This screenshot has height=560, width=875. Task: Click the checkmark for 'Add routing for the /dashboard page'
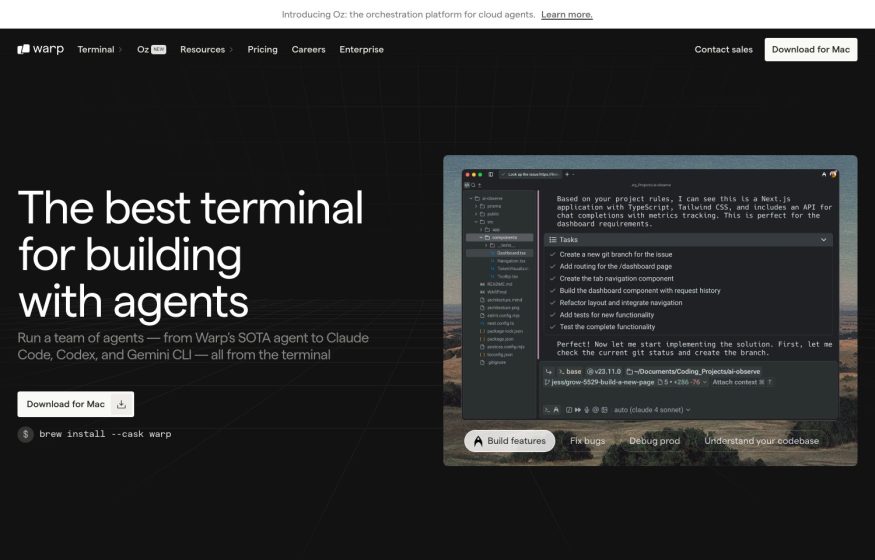click(x=552, y=267)
